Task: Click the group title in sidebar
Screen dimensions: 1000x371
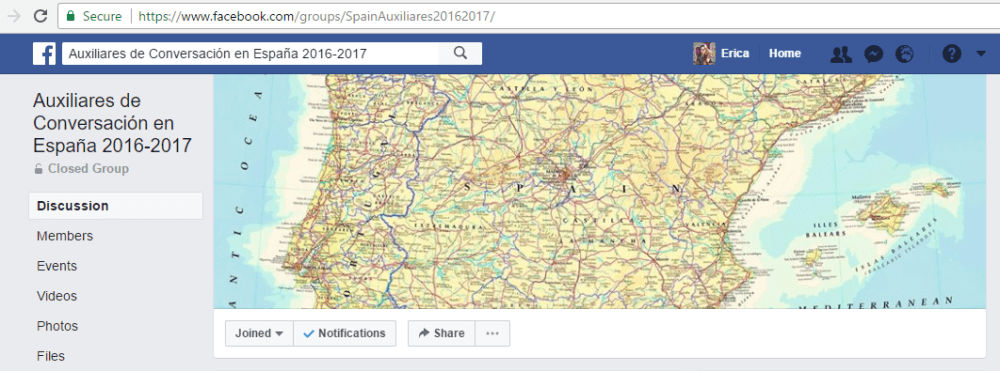Action: pos(112,123)
